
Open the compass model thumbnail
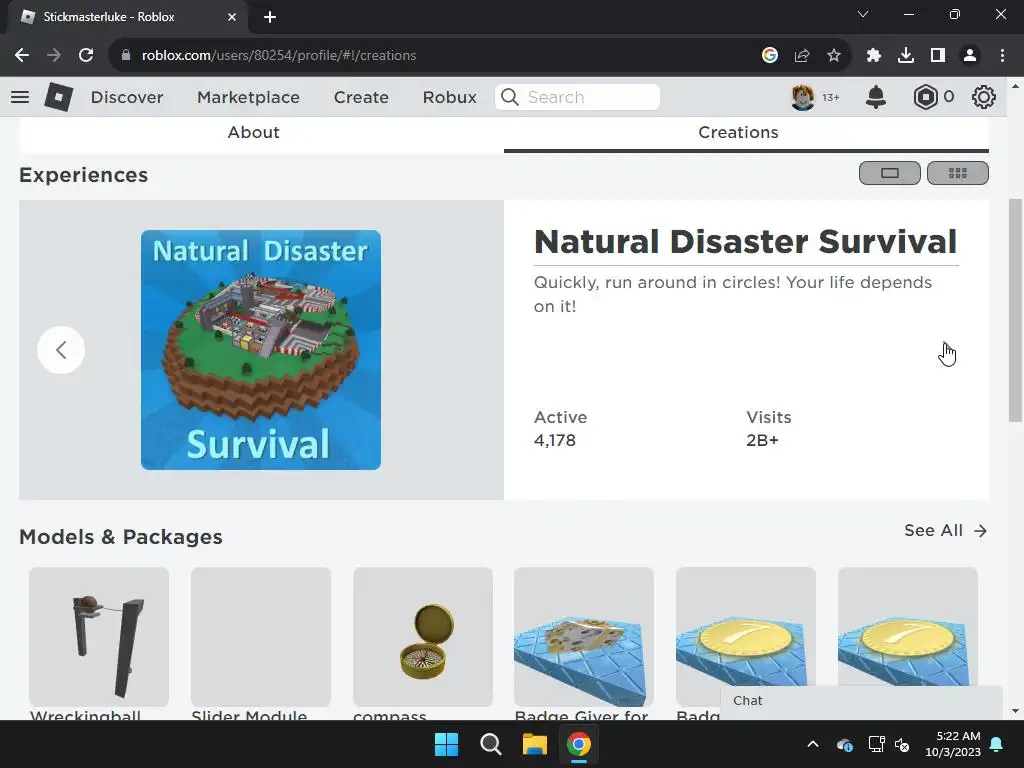(x=423, y=637)
